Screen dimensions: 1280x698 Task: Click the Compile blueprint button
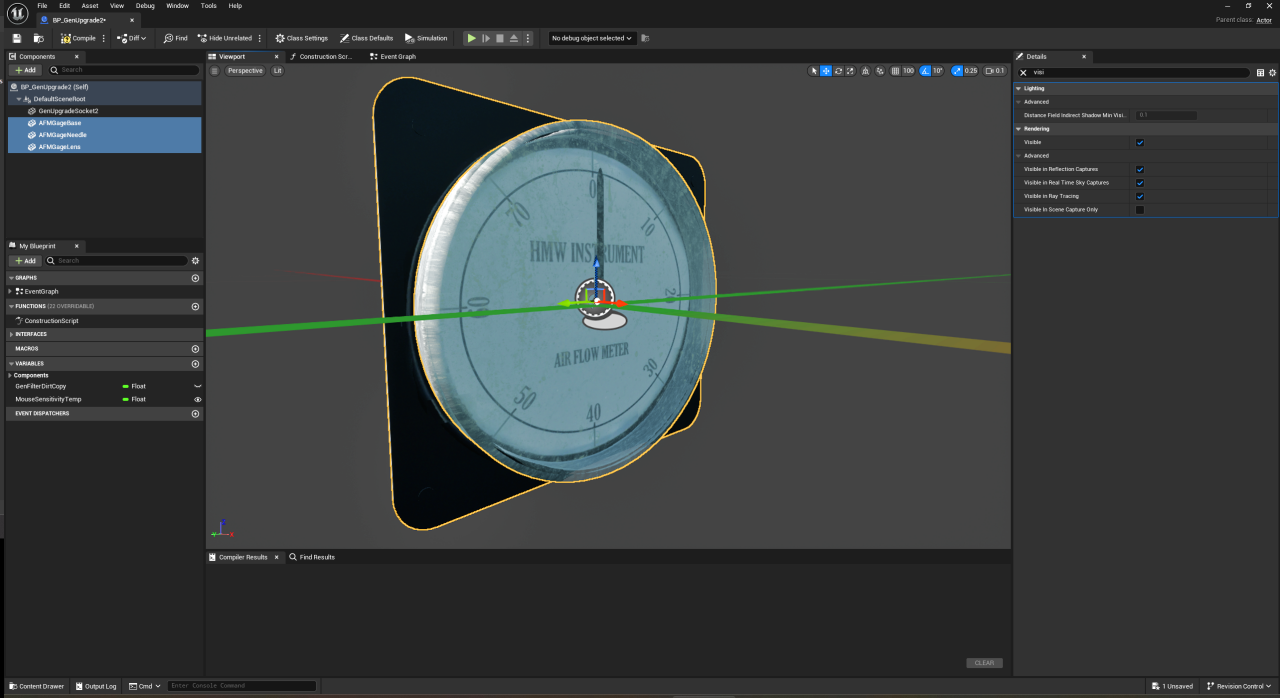[78, 38]
